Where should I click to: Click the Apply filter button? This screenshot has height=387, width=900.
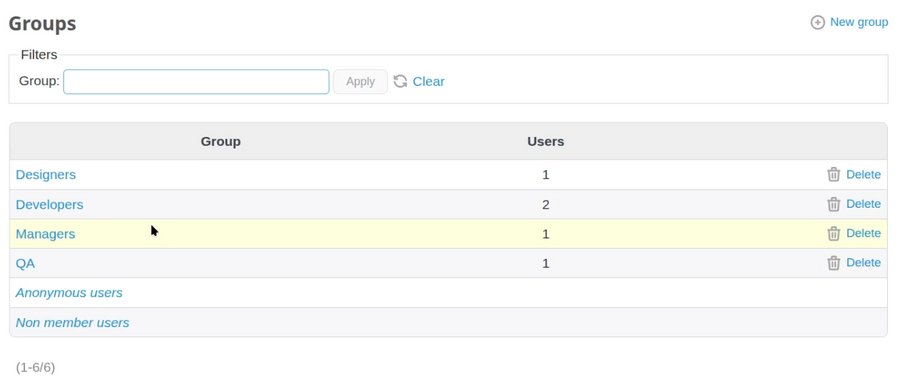[x=360, y=82]
